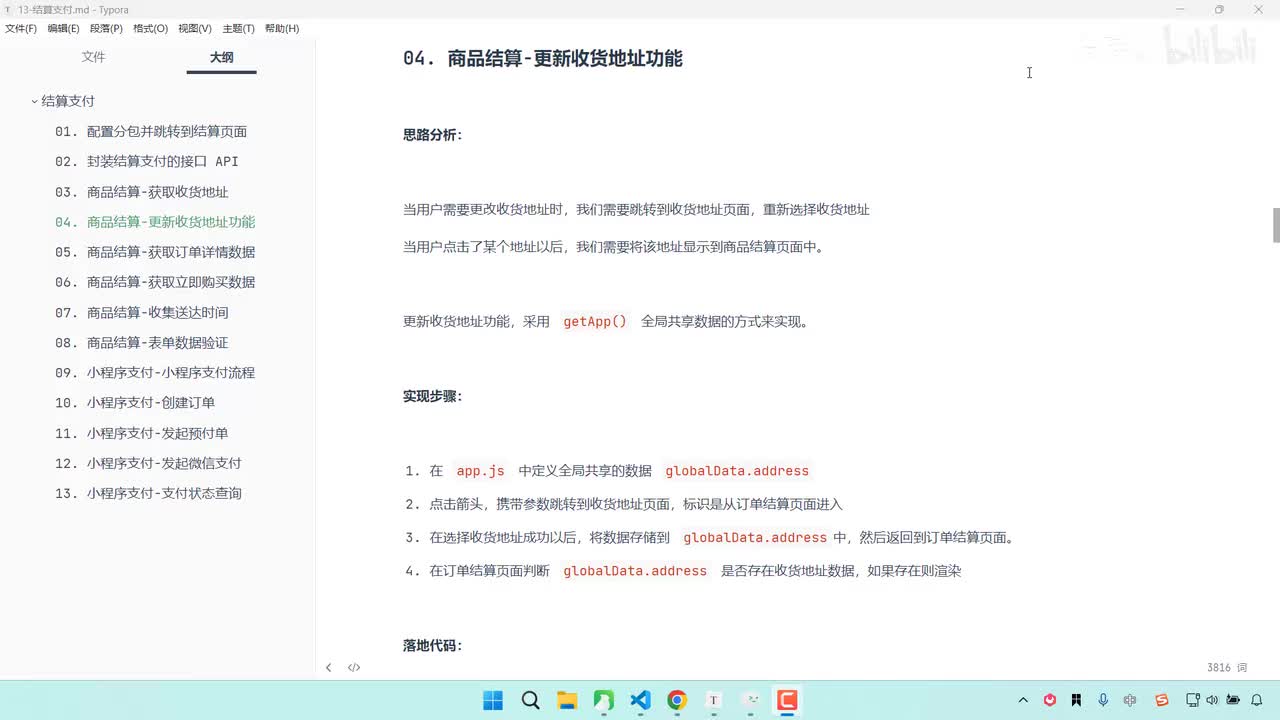Open the green app icon on taskbar

pos(604,700)
